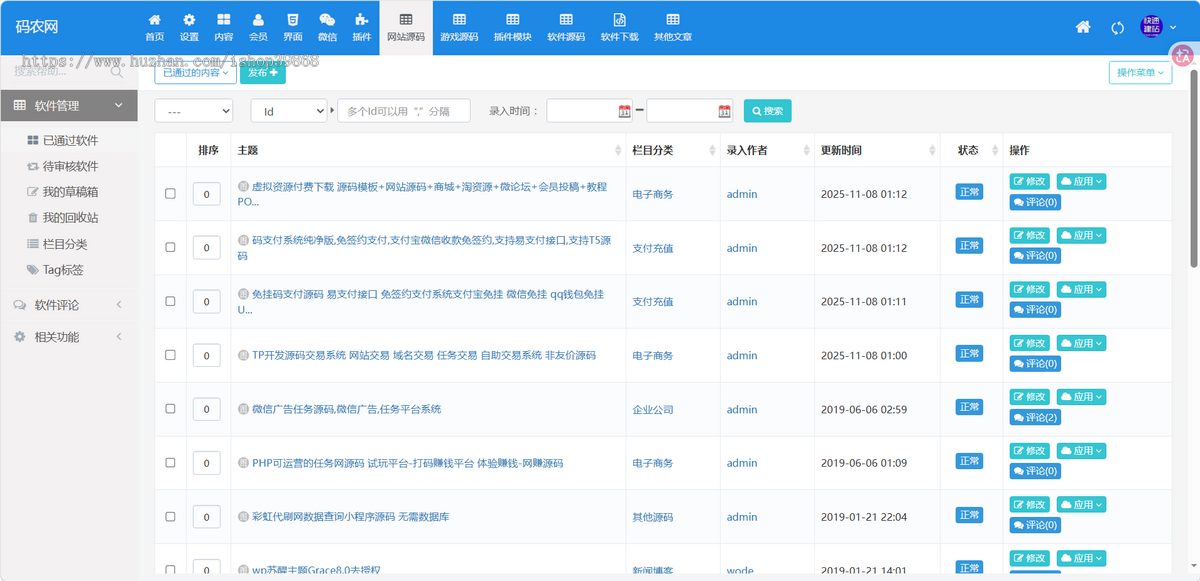This screenshot has width=1200, height=581.
Task: Click the 发布 publish button
Action: coord(263,72)
